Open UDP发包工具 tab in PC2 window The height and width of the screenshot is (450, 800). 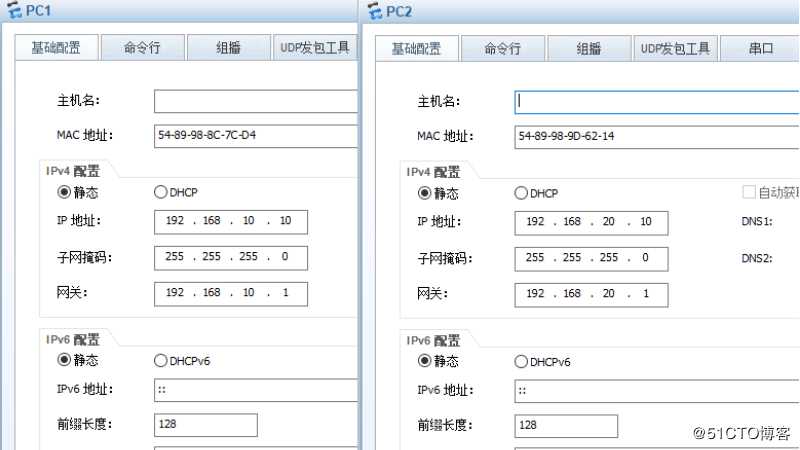coord(676,49)
